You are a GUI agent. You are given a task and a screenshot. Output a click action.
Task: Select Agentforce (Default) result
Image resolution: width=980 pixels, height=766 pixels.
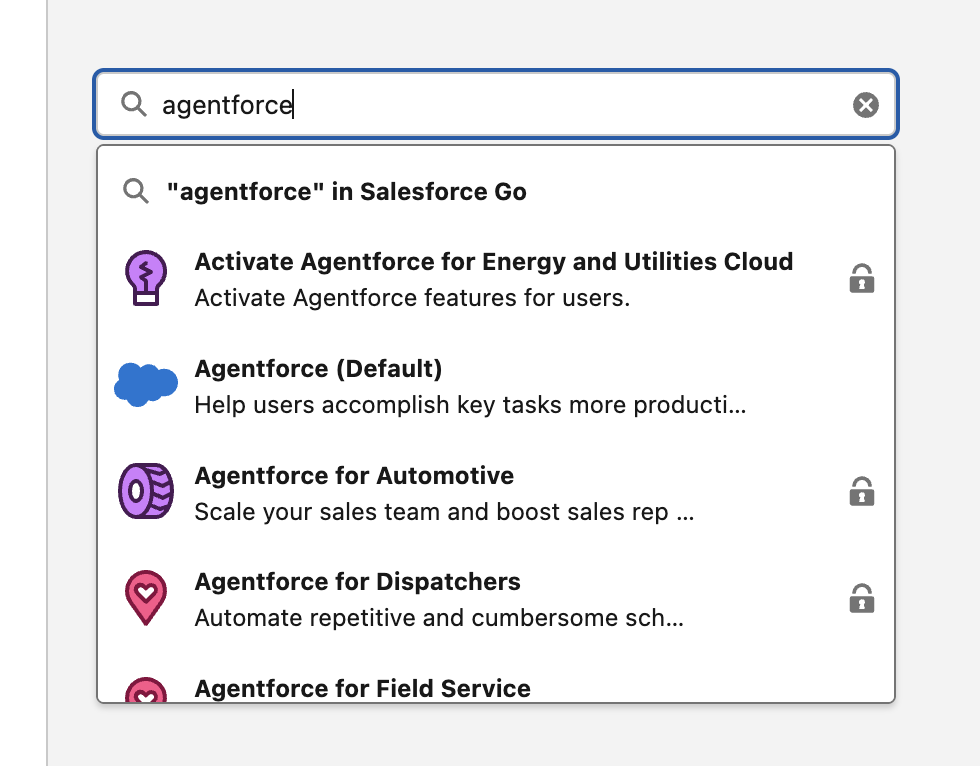coord(318,369)
